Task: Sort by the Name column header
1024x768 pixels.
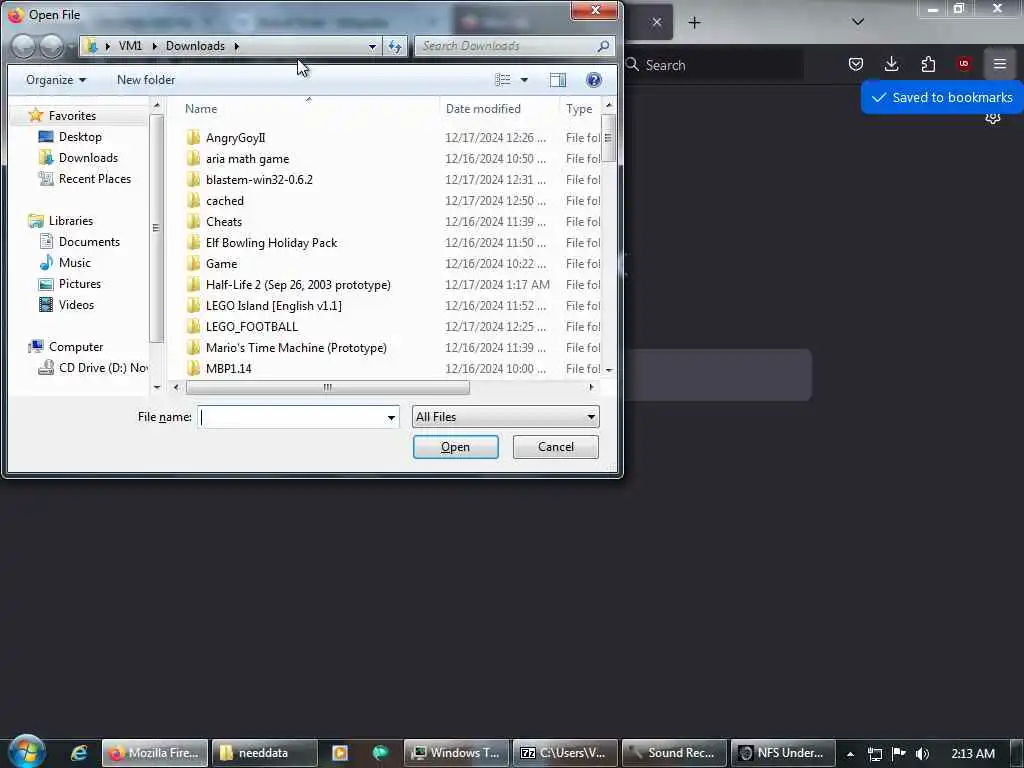Action: point(200,109)
